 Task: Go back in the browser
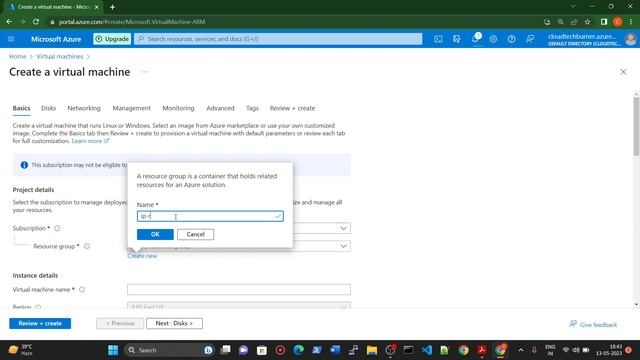click(9, 22)
